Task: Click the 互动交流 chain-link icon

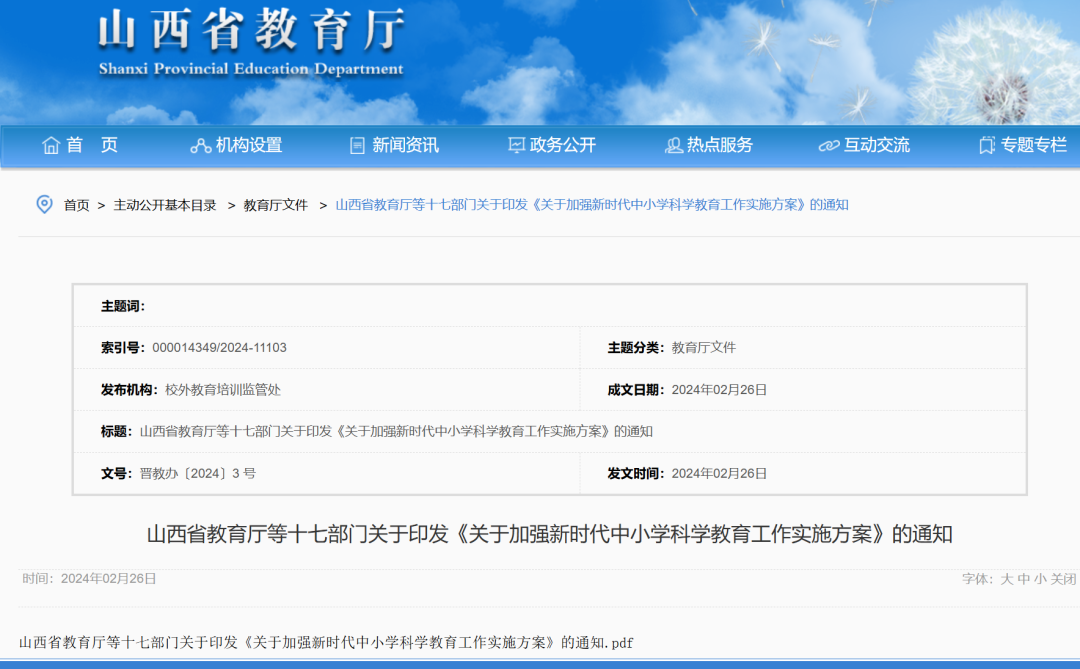Action: (x=828, y=144)
